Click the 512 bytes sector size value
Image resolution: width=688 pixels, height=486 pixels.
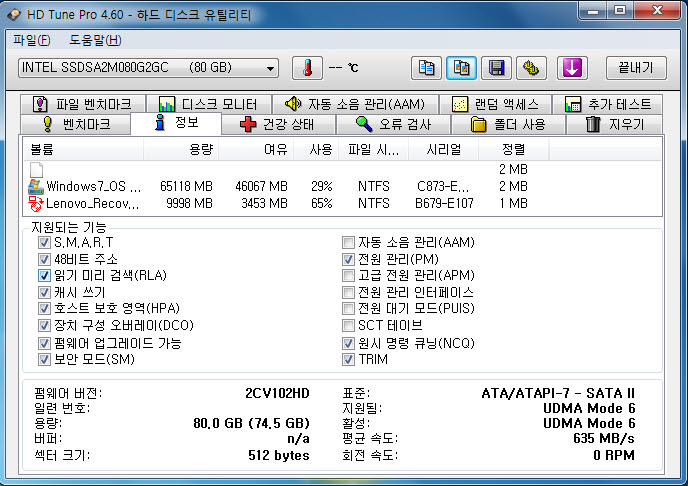point(279,455)
